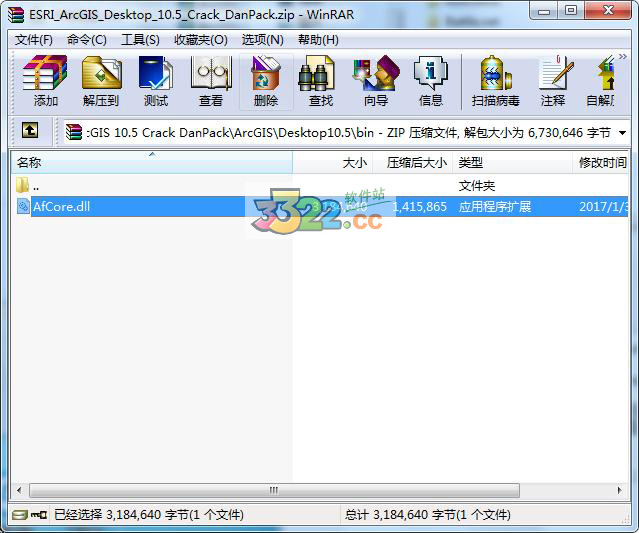This screenshot has height=533, width=639.
Task: Click compressed size value 1,415,865
Action: (420, 207)
